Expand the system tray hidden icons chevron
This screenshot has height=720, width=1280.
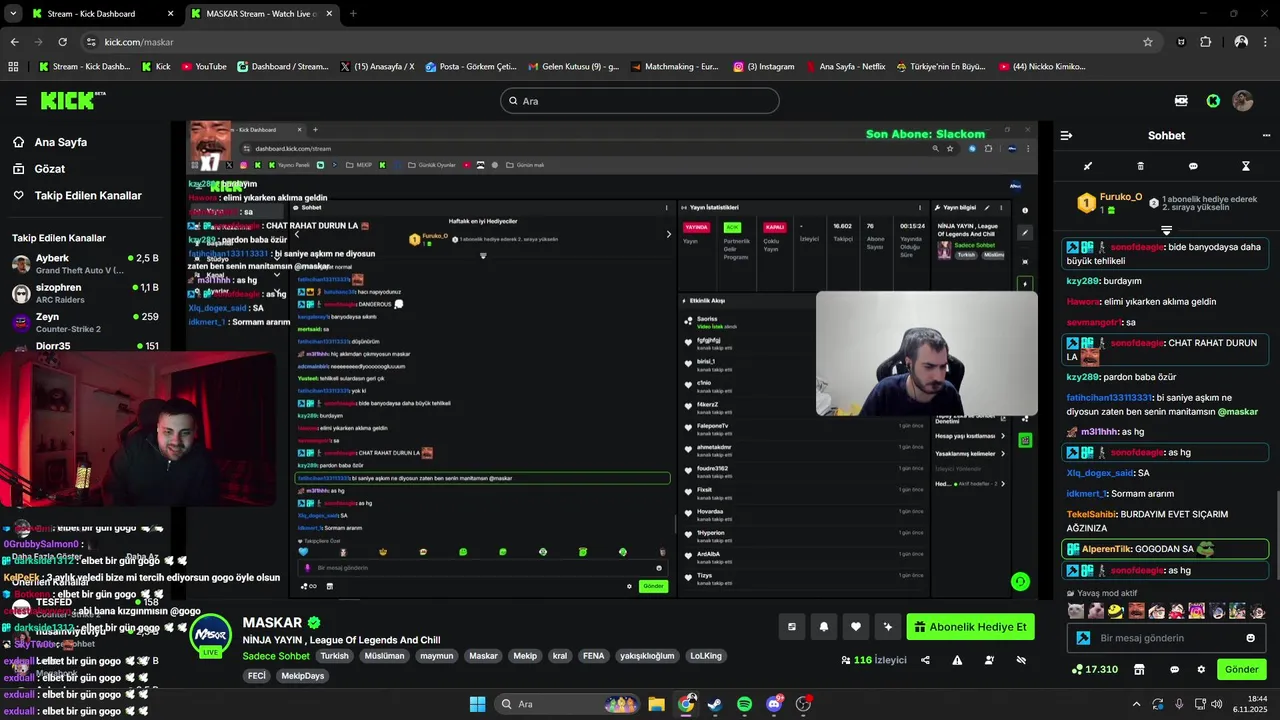tap(1136, 704)
